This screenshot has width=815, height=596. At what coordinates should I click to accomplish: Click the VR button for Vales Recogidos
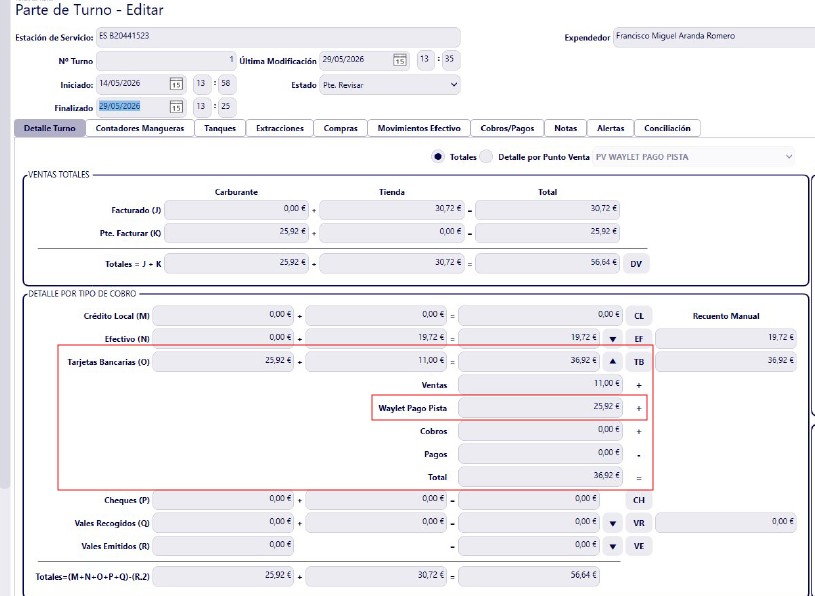[x=639, y=523]
